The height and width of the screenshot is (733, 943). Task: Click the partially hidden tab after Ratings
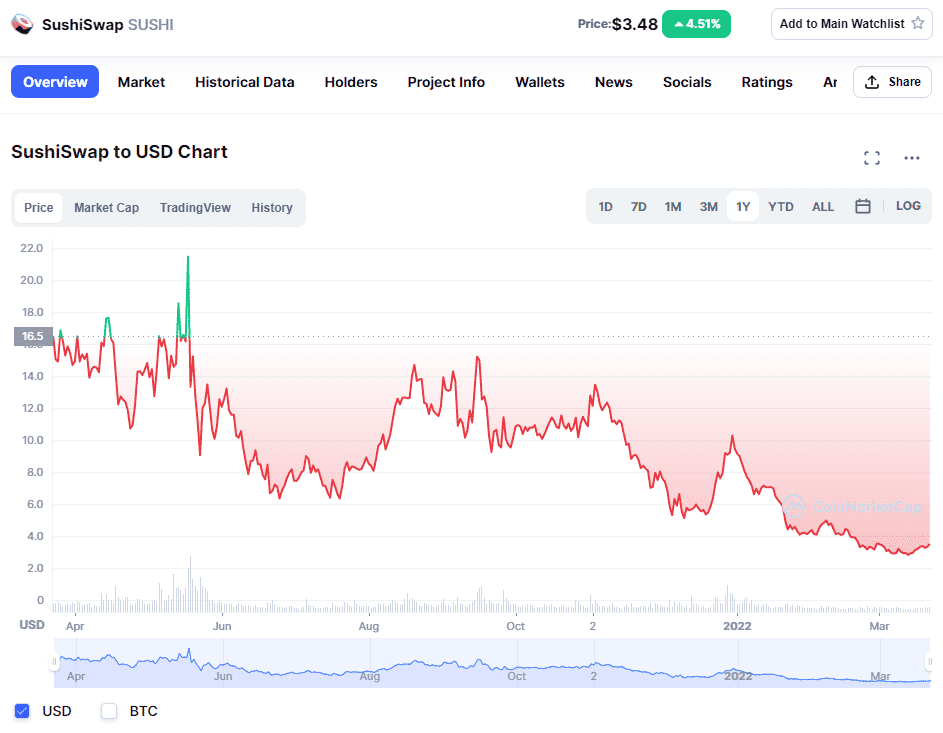[x=830, y=82]
